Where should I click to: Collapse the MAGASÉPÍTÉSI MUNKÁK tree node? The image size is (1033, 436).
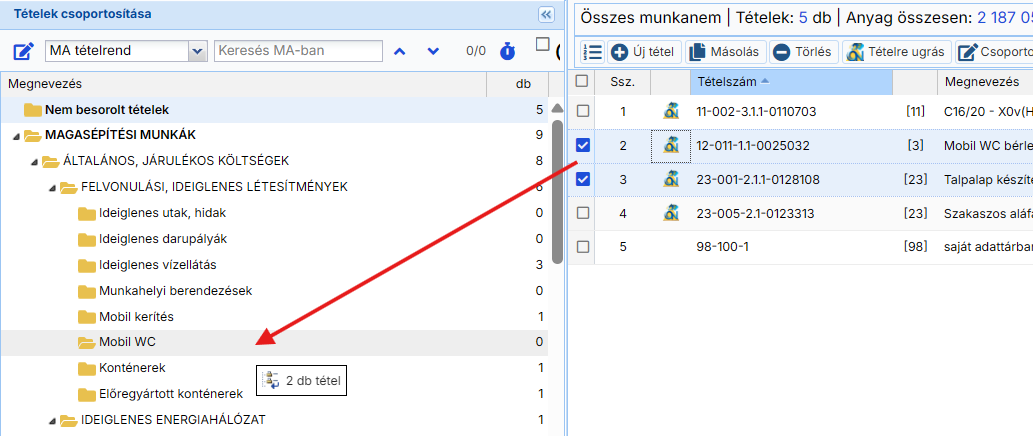16,135
